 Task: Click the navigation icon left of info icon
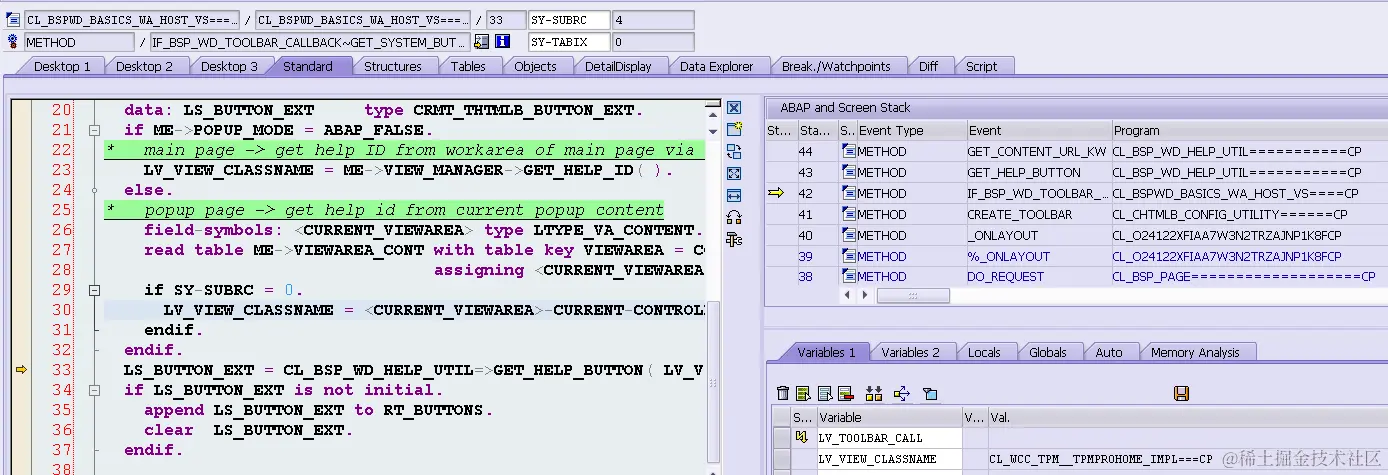tap(482, 42)
